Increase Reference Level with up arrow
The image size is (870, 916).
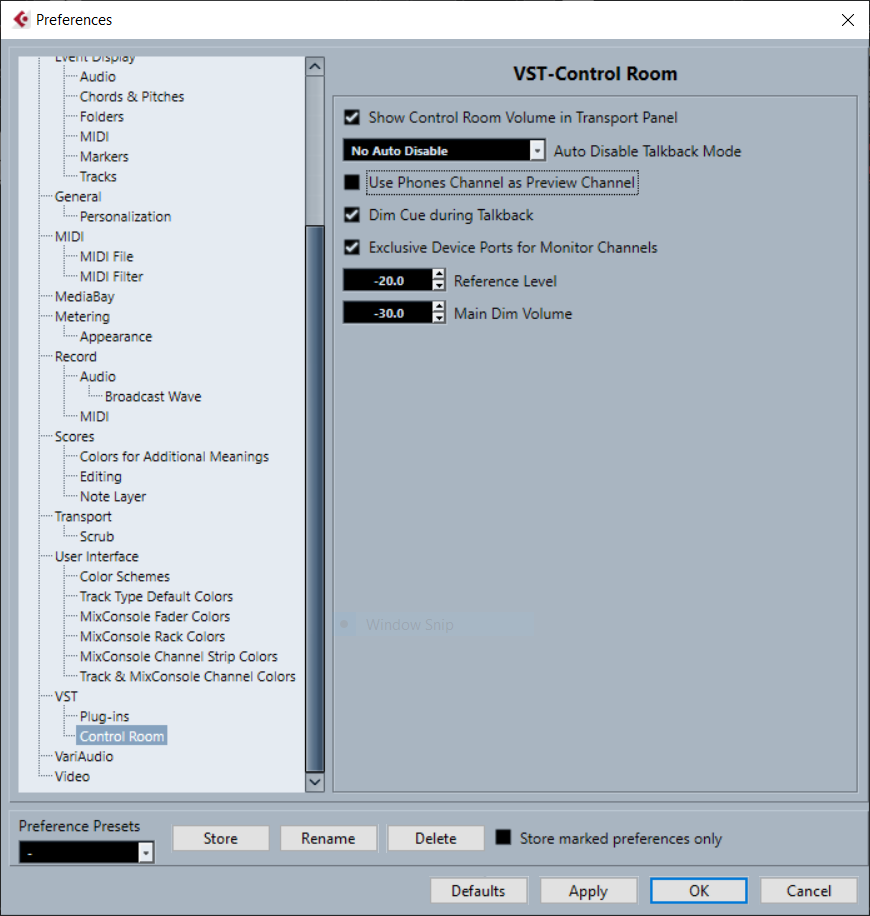[x=439, y=275]
